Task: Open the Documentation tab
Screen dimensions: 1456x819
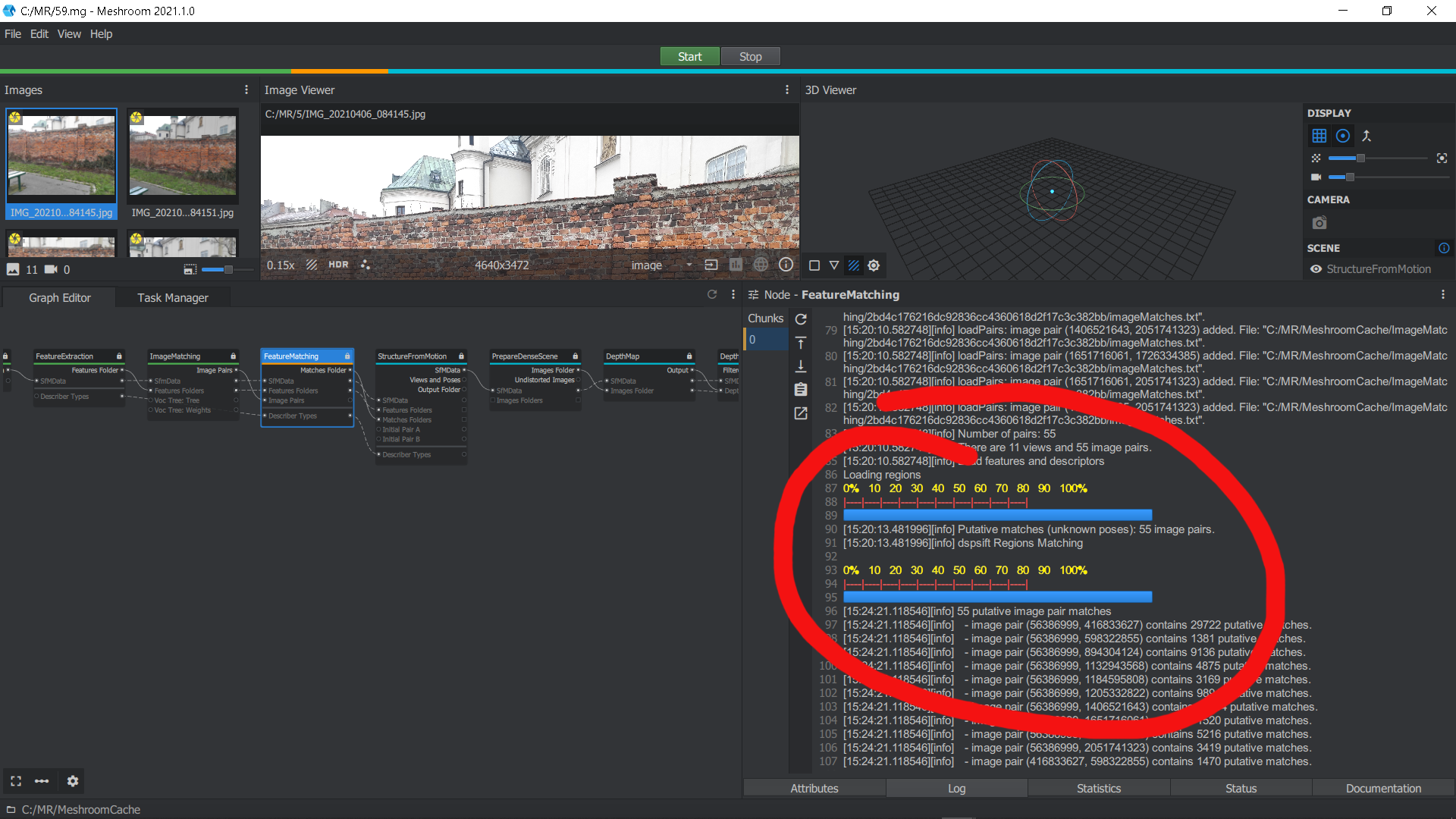Action: coord(1383,789)
